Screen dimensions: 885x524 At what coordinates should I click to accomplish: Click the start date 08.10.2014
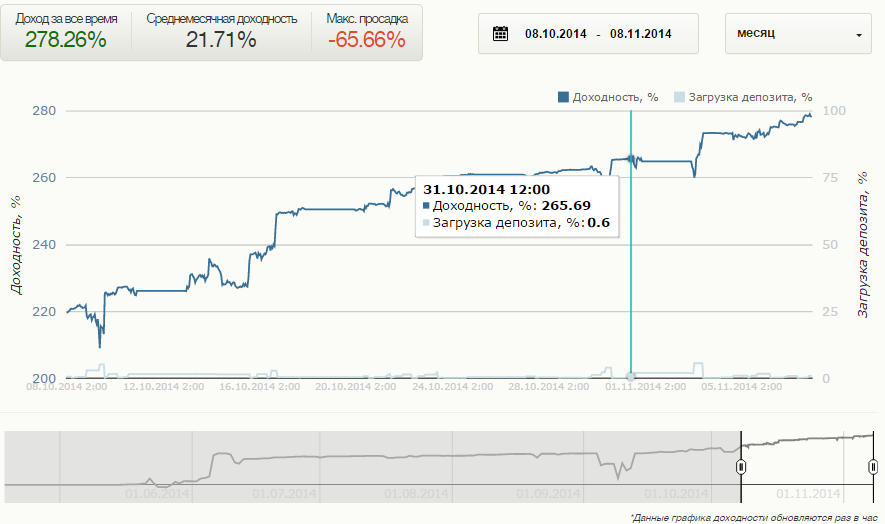[x=555, y=35]
